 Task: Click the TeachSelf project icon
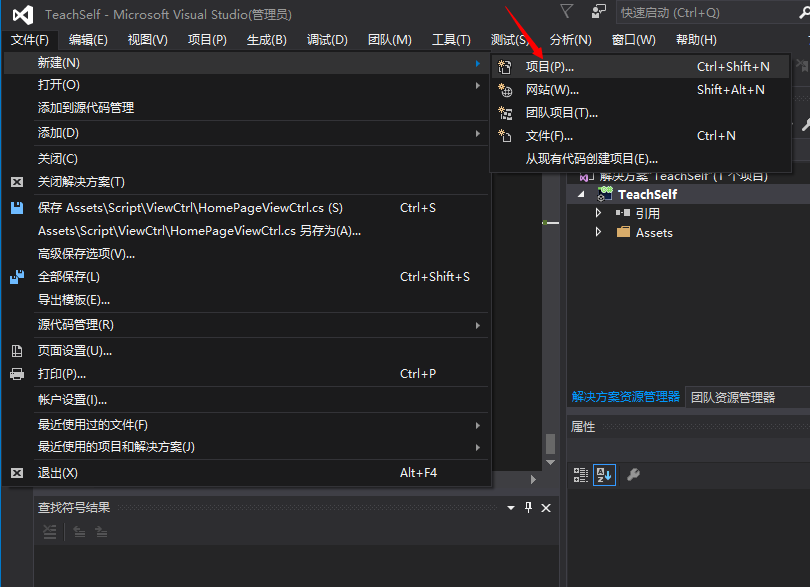coord(605,194)
